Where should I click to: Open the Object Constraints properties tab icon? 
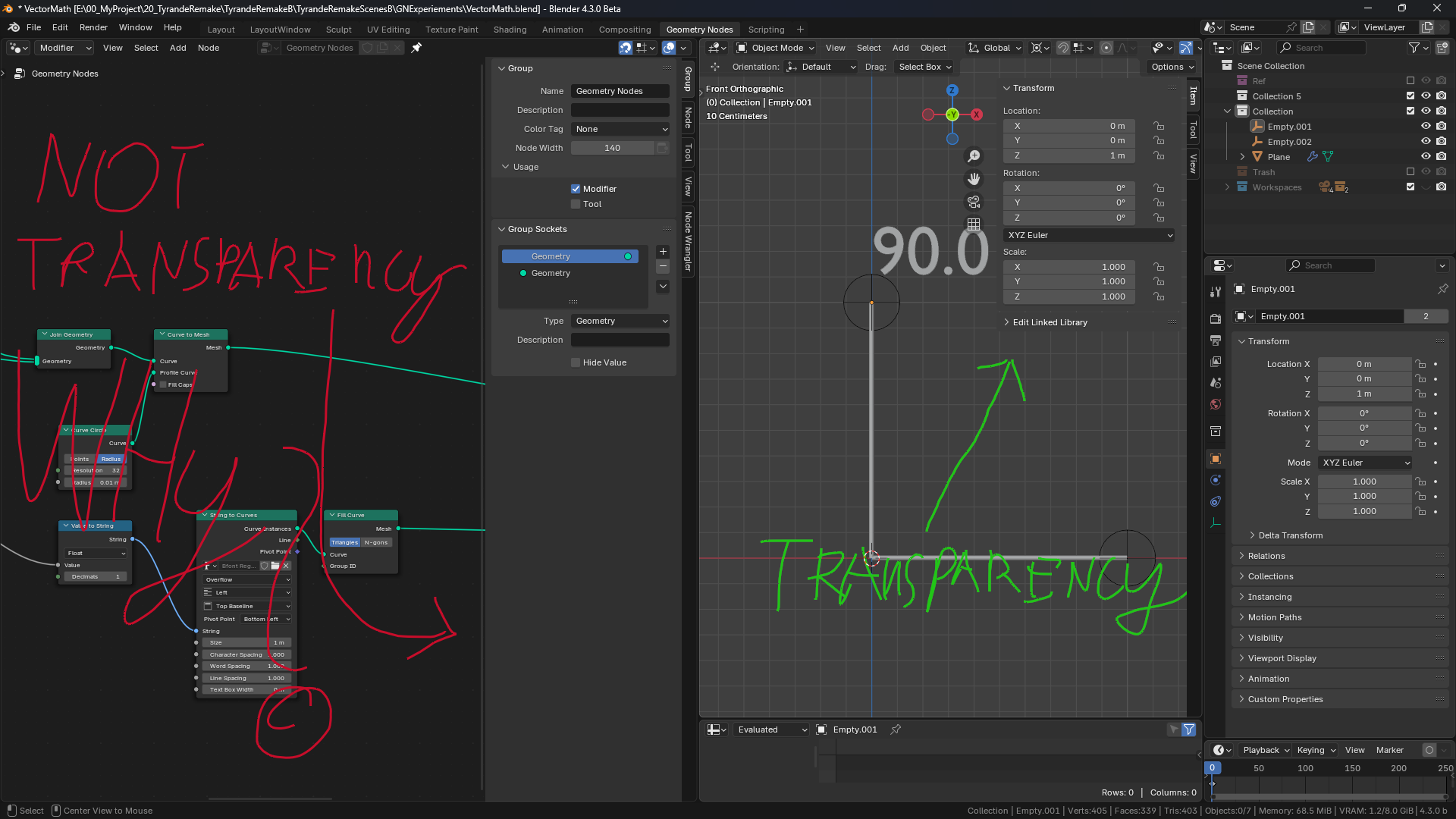[1216, 501]
